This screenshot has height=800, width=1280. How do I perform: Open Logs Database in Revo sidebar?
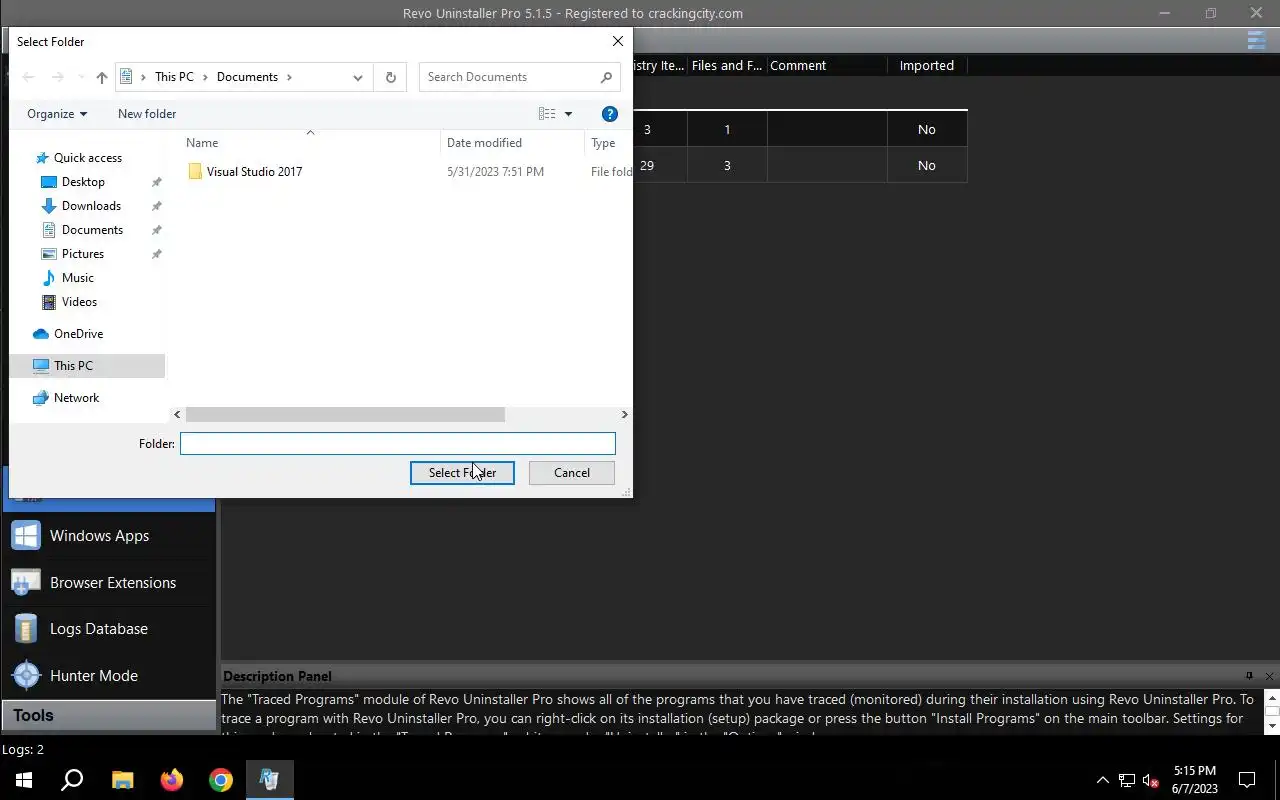(x=108, y=629)
